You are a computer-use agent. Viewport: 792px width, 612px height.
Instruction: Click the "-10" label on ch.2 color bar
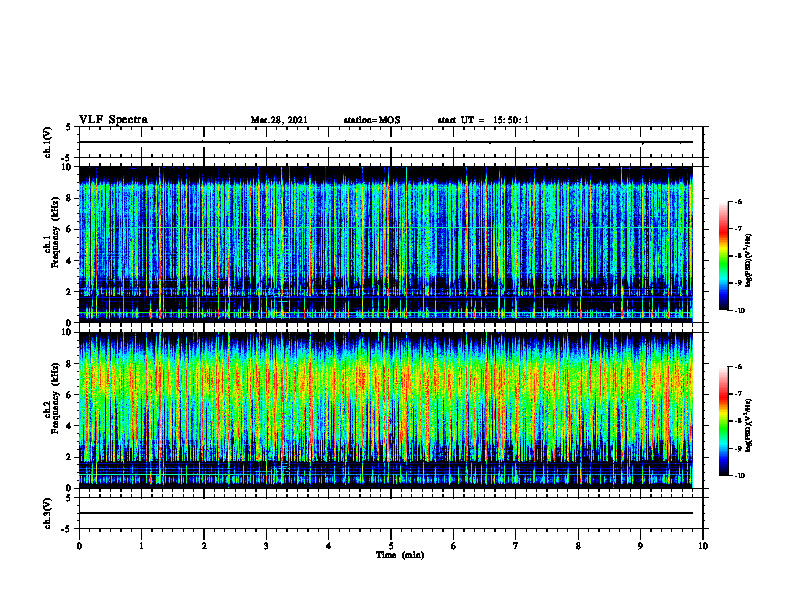point(739,476)
